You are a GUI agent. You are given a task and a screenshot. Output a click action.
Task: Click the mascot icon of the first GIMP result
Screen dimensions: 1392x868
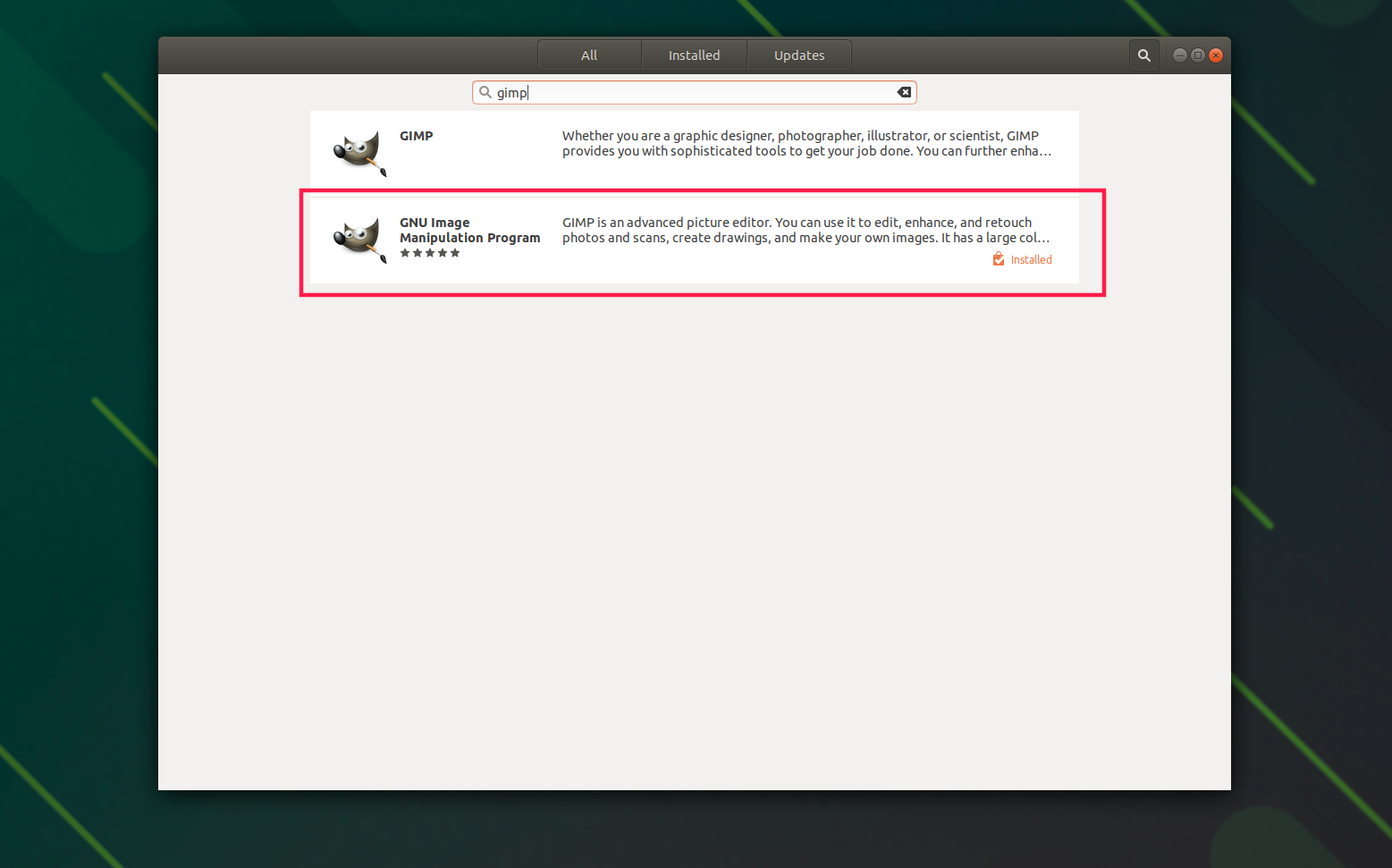(x=359, y=152)
